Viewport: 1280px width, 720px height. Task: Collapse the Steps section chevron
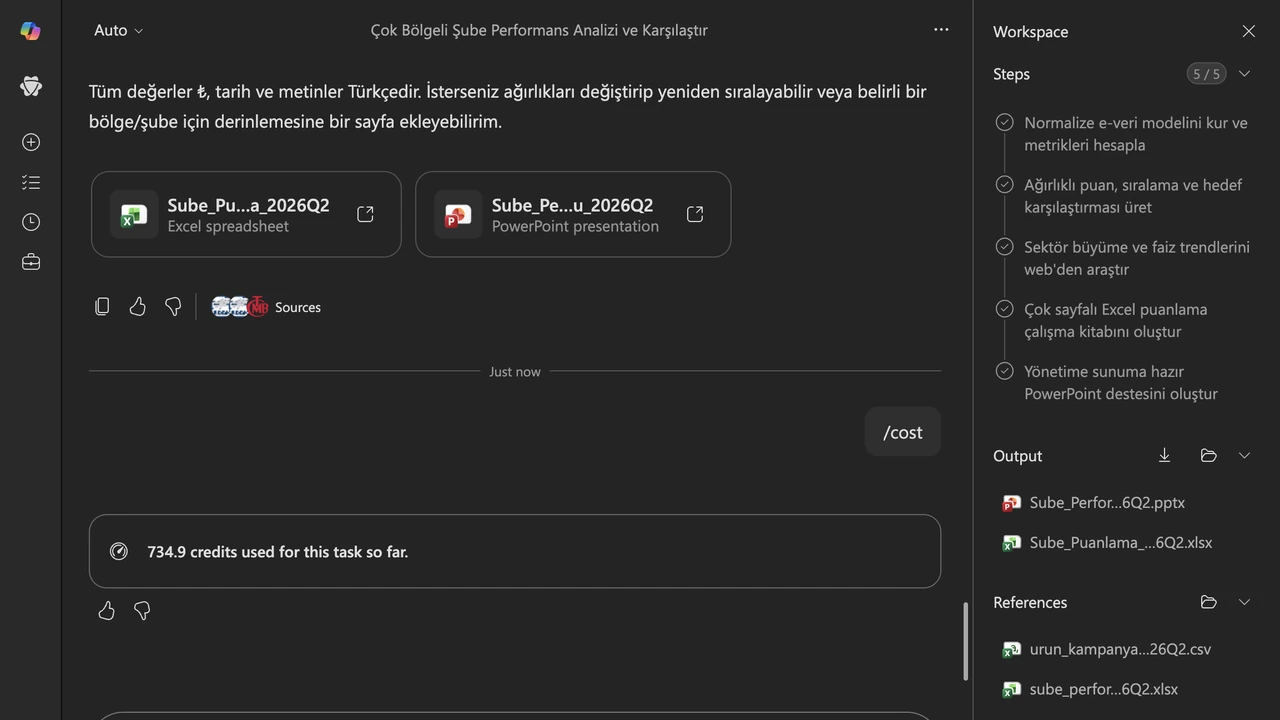(1244, 74)
